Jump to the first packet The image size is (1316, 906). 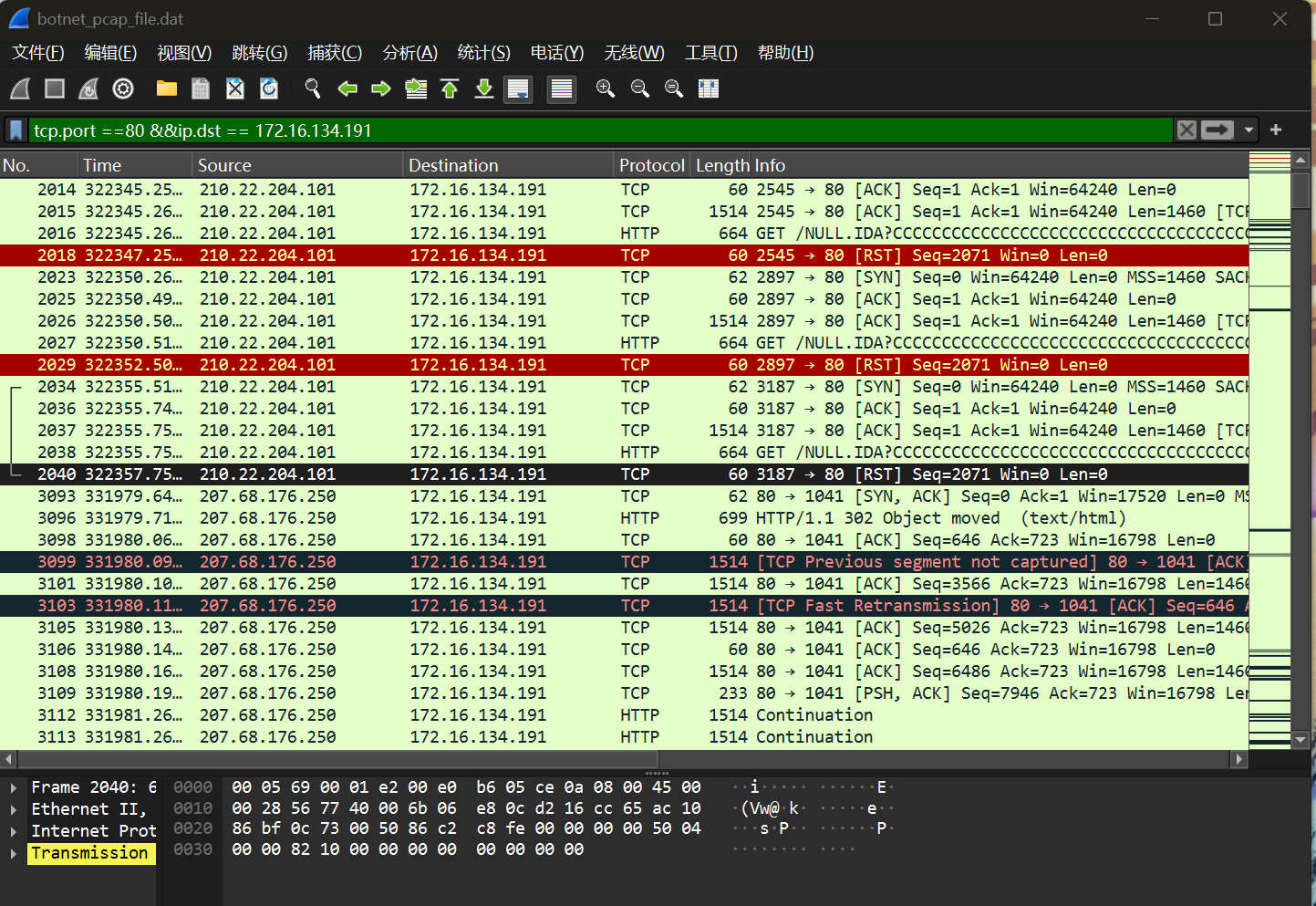450,89
